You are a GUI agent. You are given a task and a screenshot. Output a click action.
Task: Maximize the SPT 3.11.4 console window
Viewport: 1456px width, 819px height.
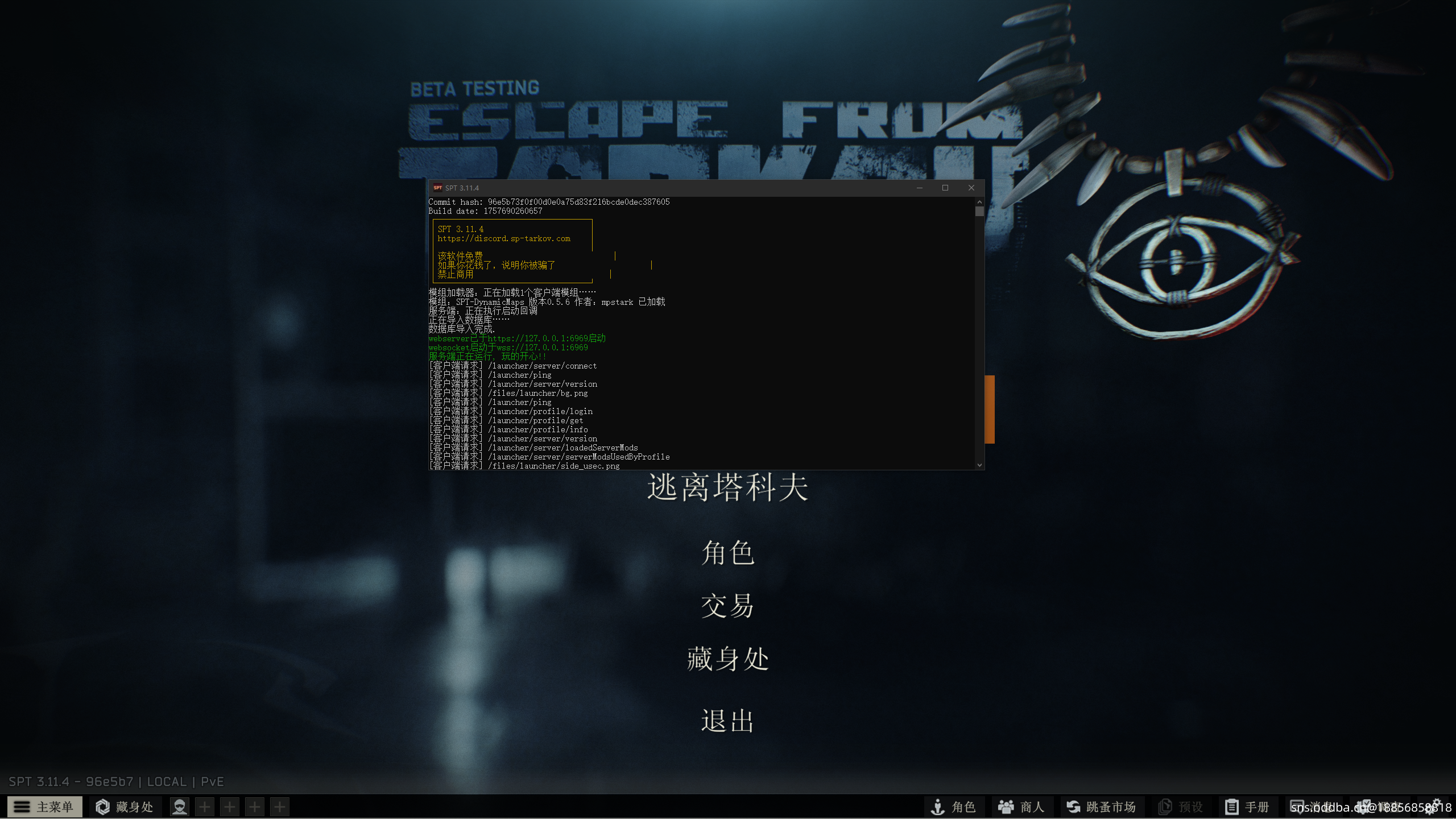(x=945, y=188)
